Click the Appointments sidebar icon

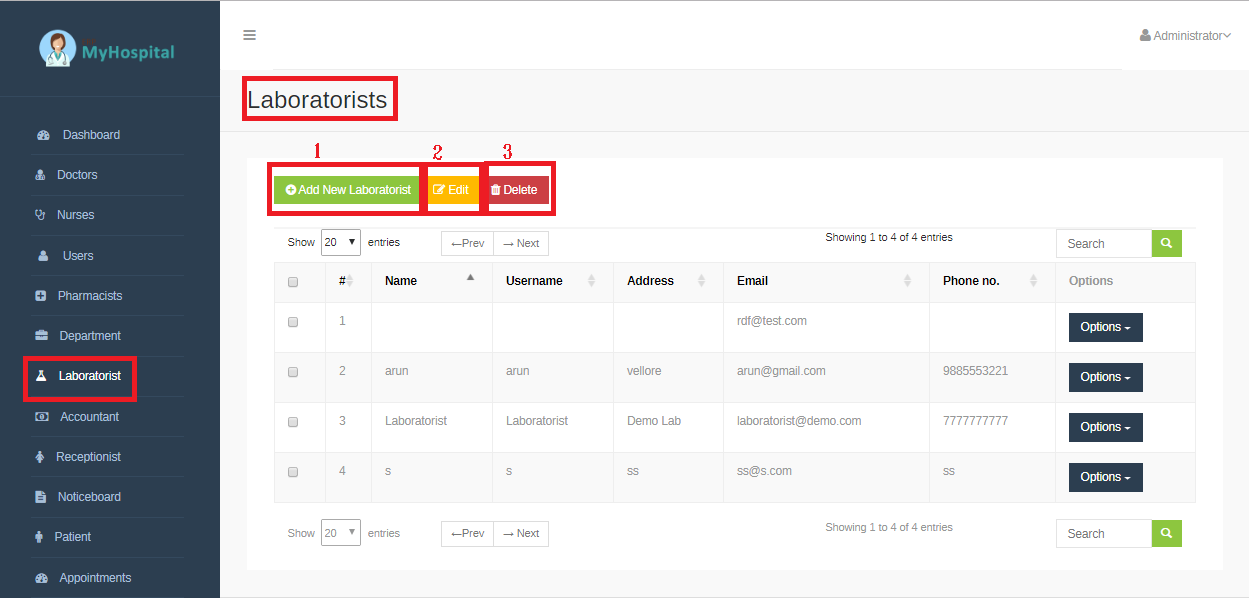click(41, 578)
